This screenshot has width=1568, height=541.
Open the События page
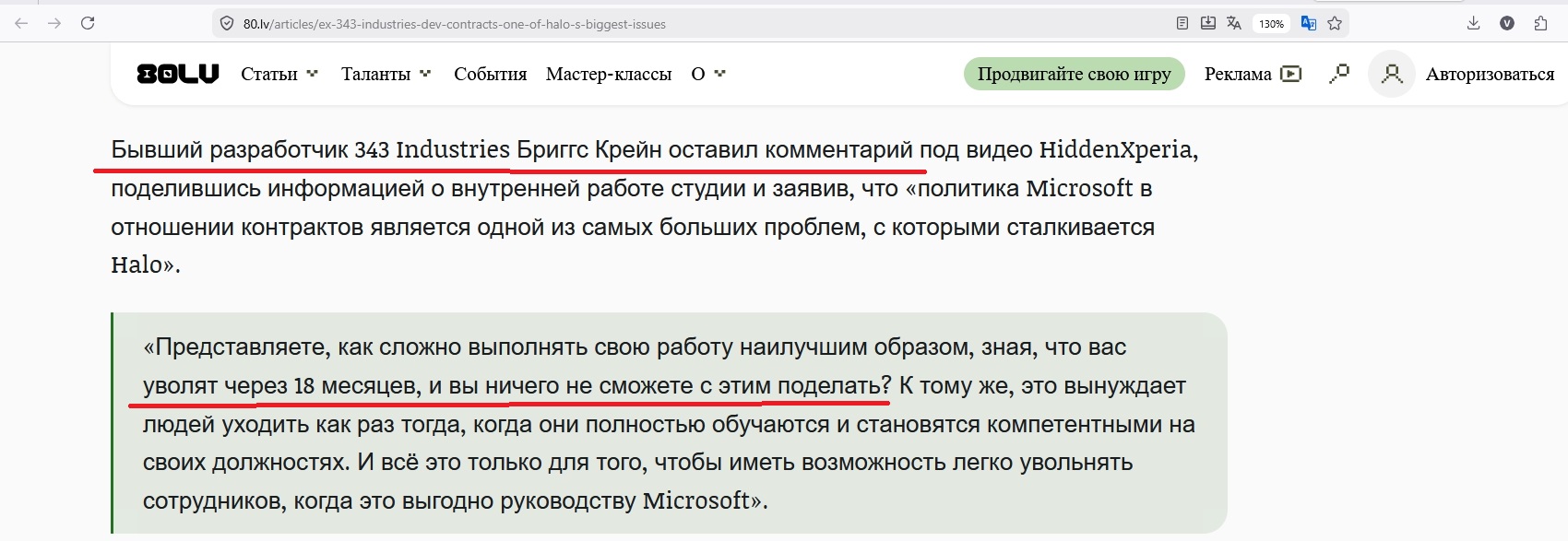(x=490, y=74)
